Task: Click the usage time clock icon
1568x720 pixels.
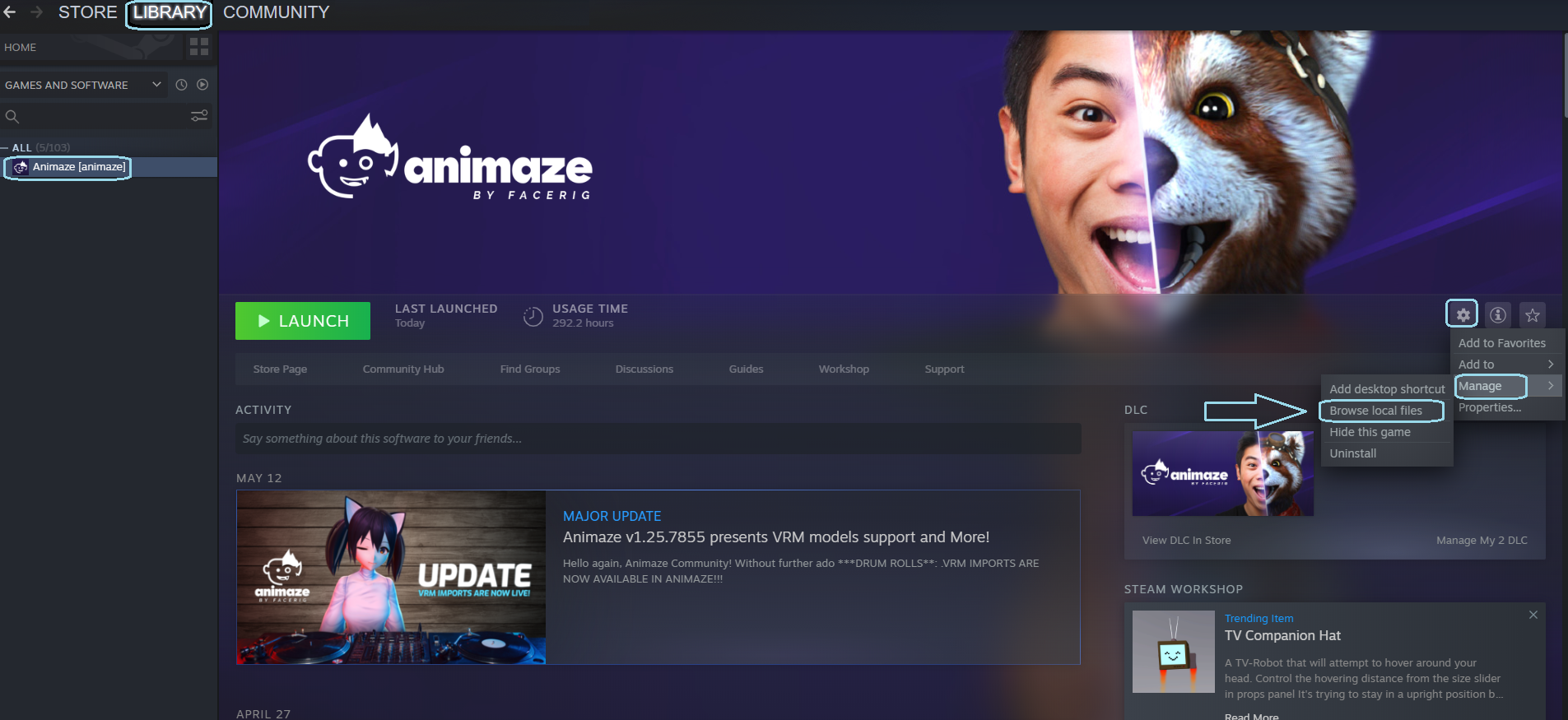Action: (x=533, y=316)
